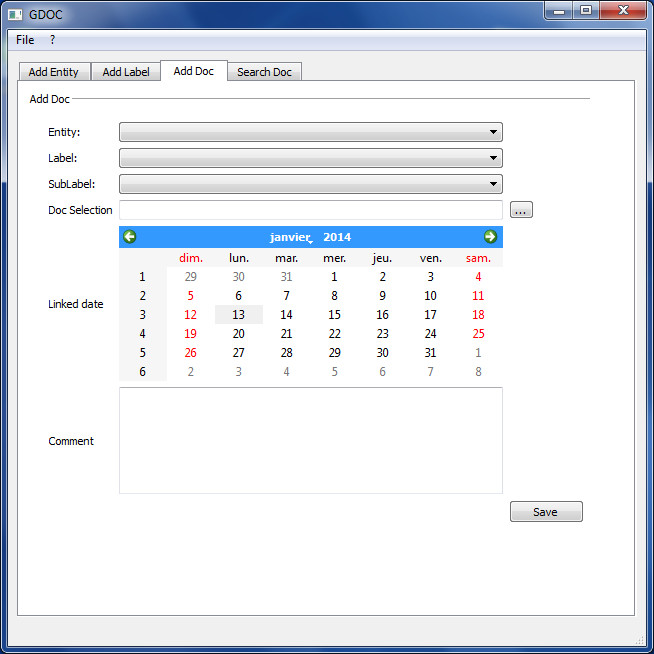Click the 2014 year field in calendar
Viewport: 654px width, 654px height.
coord(337,237)
